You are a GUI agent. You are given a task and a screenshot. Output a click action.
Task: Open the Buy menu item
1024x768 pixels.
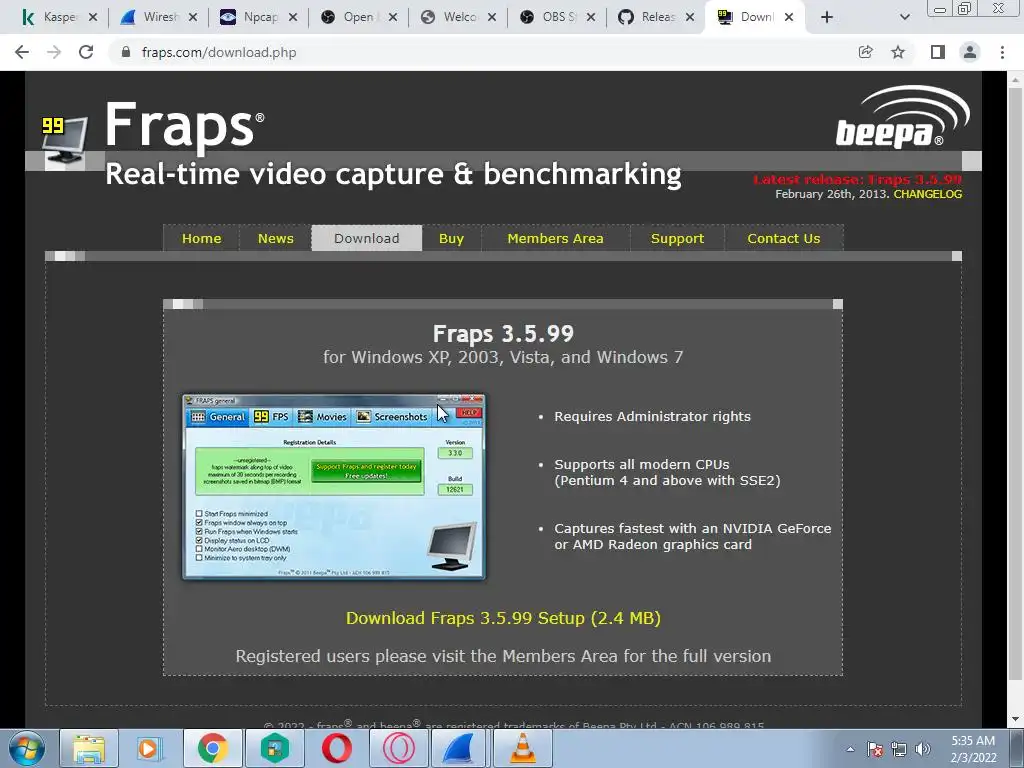tap(451, 238)
